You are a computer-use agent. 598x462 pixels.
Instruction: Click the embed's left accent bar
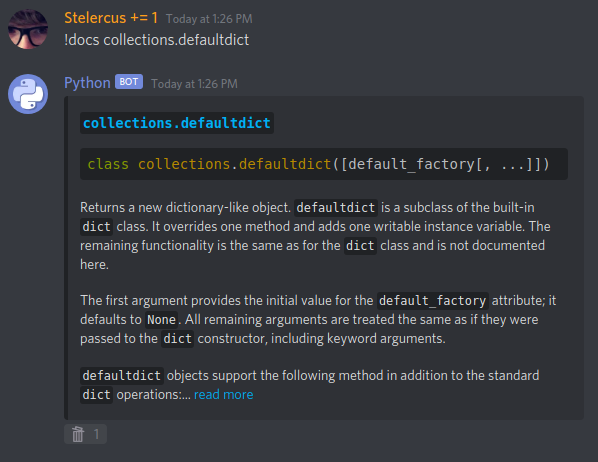(66, 258)
